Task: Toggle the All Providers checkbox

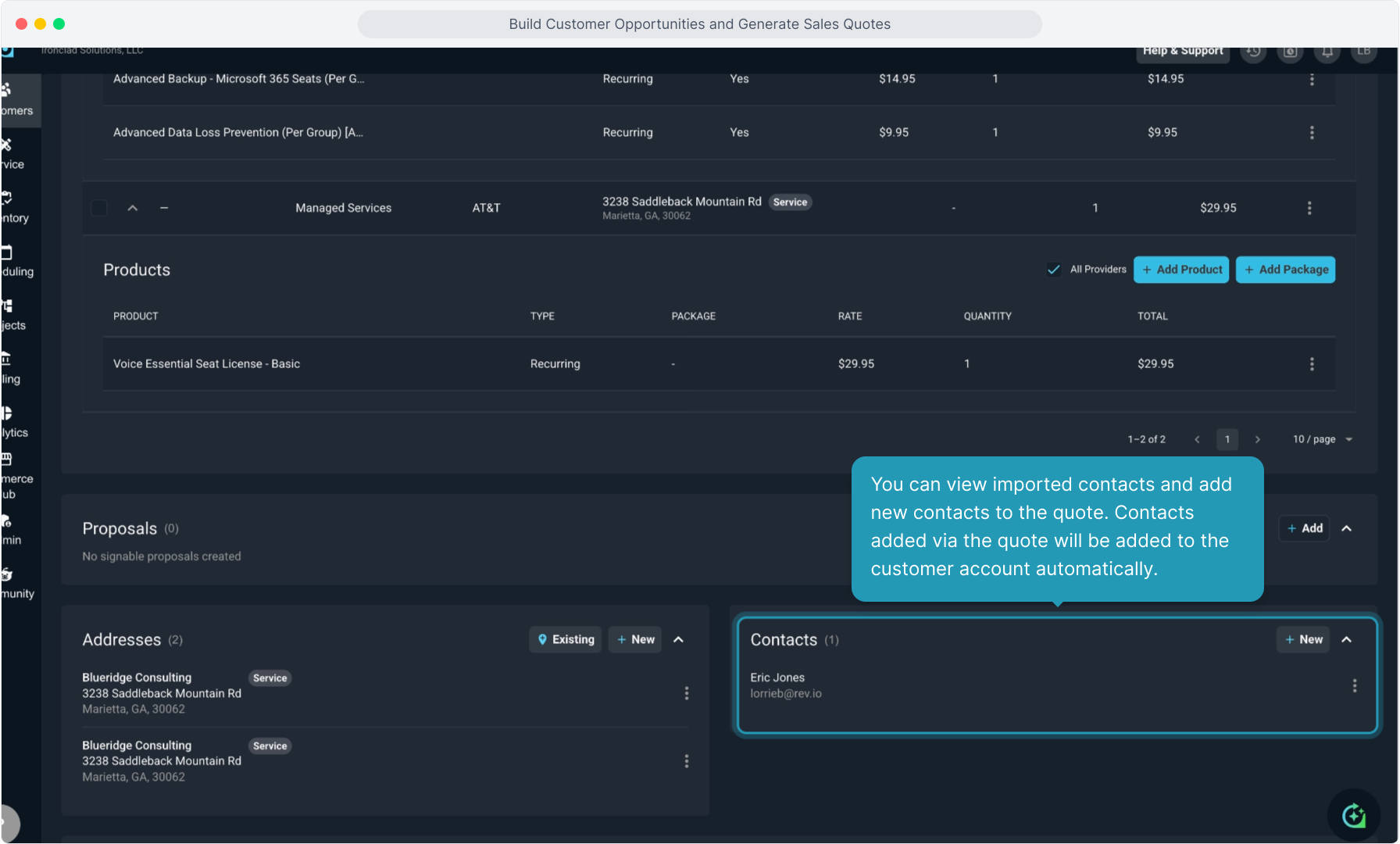Action: click(1053, 270)
